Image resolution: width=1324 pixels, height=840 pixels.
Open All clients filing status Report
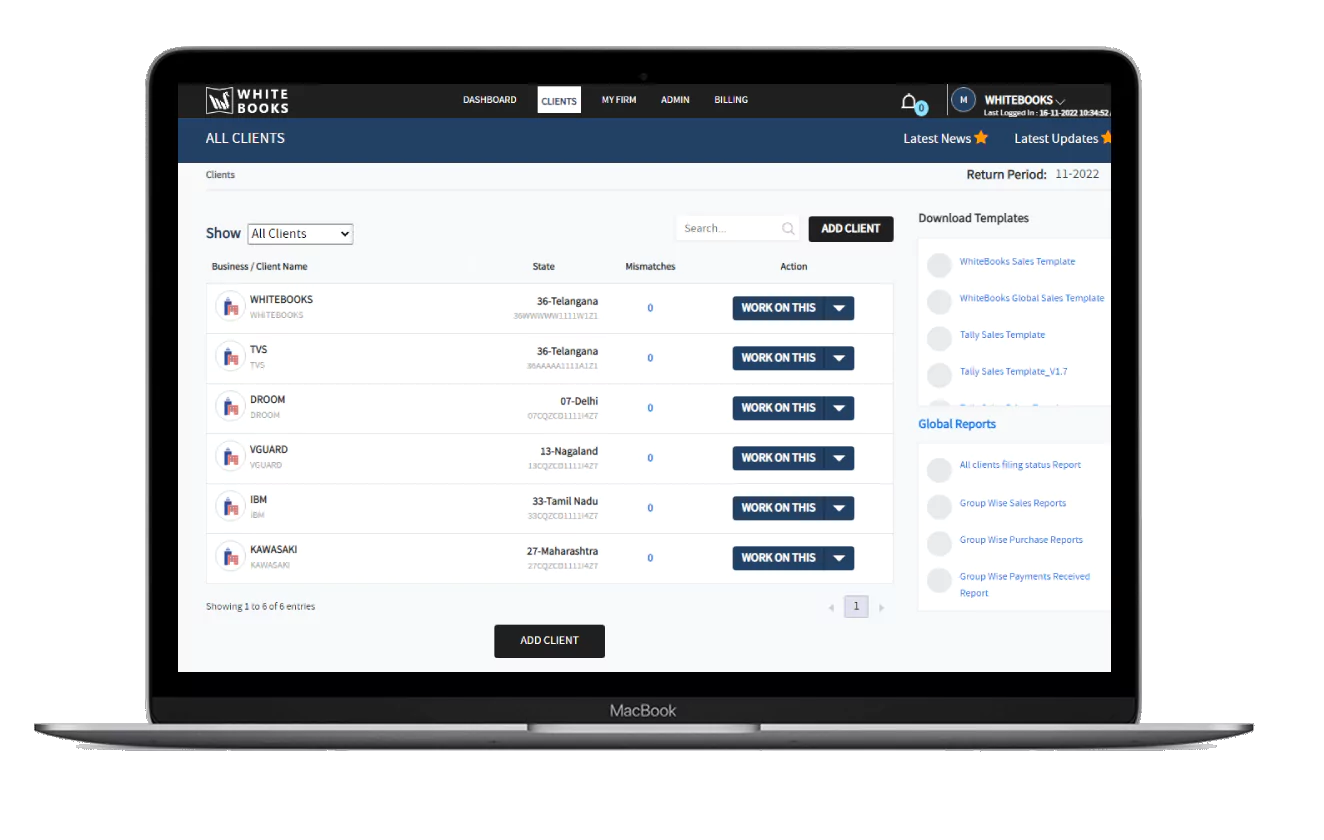[x=1020, y=465]
